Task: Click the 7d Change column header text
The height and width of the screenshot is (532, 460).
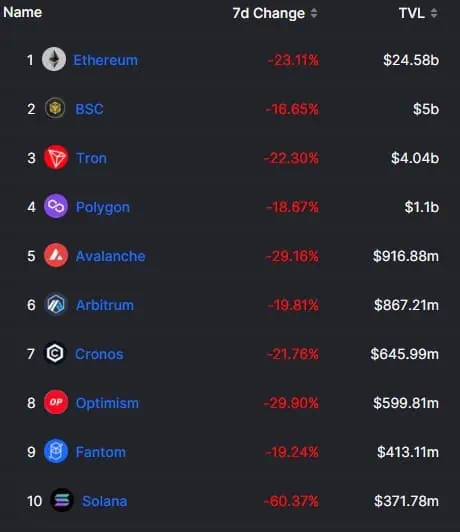Action: click(269, 14)
